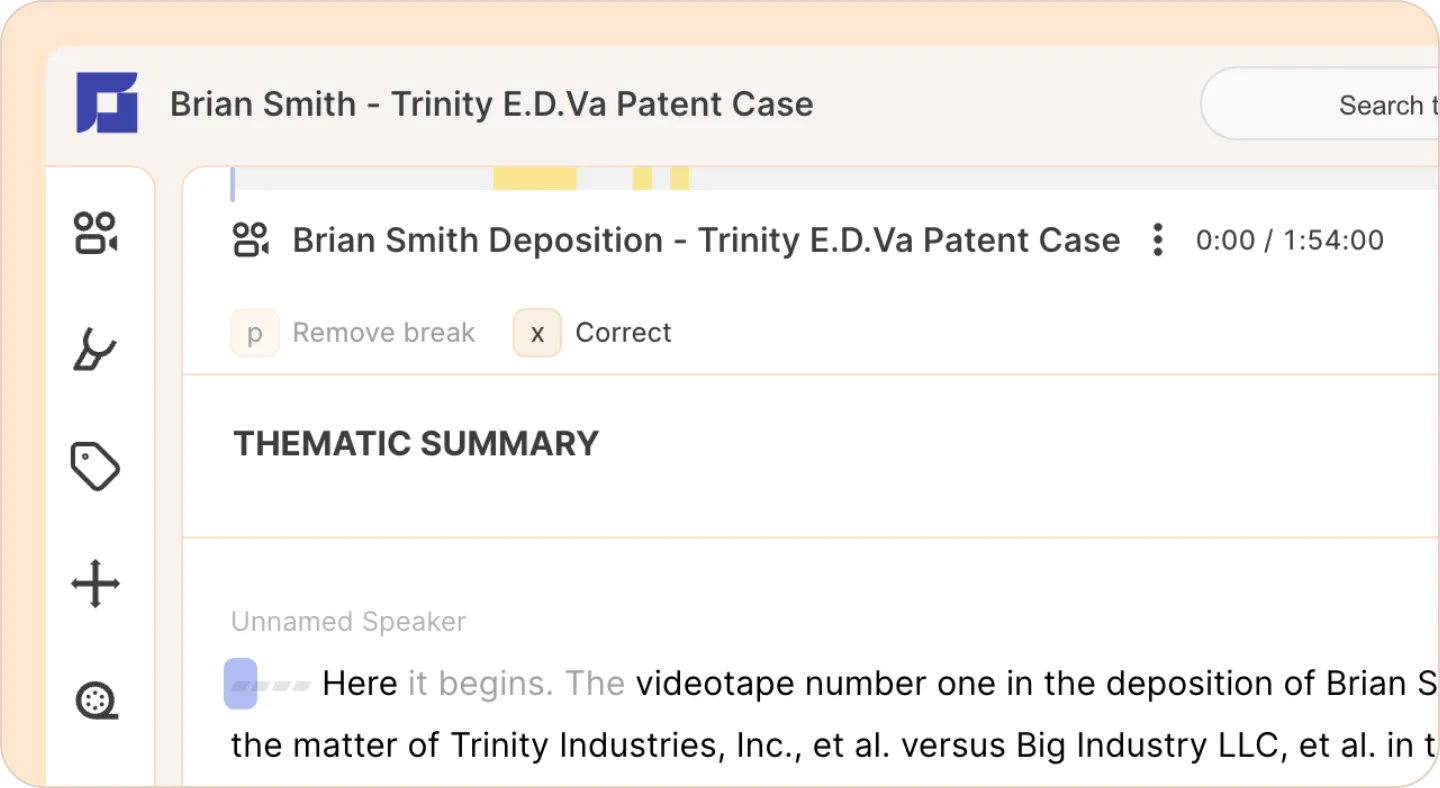This screenshot has width=1440, height=788.
Task: Click the second yellow timeline marker
Action: click(x=642, y=179)
